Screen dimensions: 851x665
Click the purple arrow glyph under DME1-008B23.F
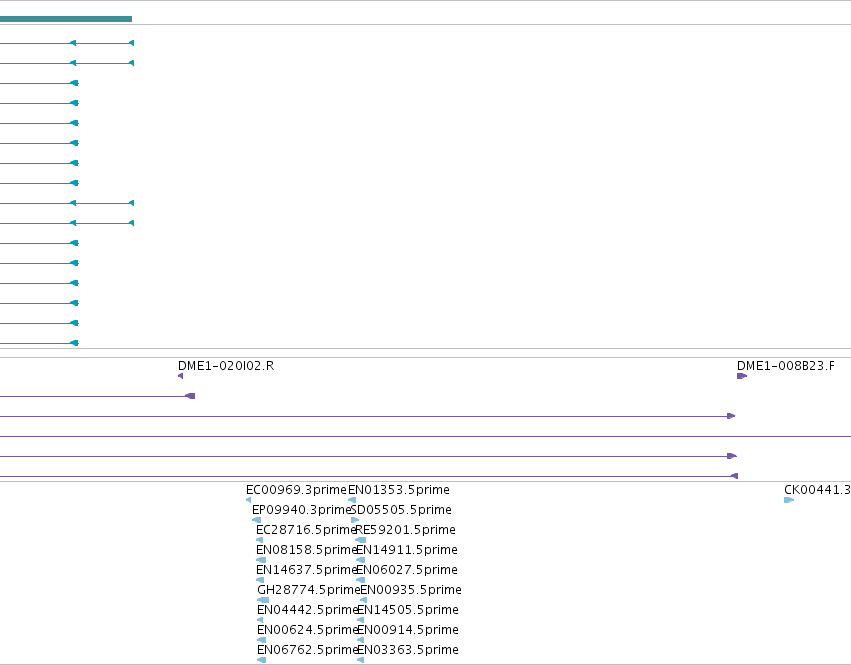pyautogui.click(x=742, y=376)
